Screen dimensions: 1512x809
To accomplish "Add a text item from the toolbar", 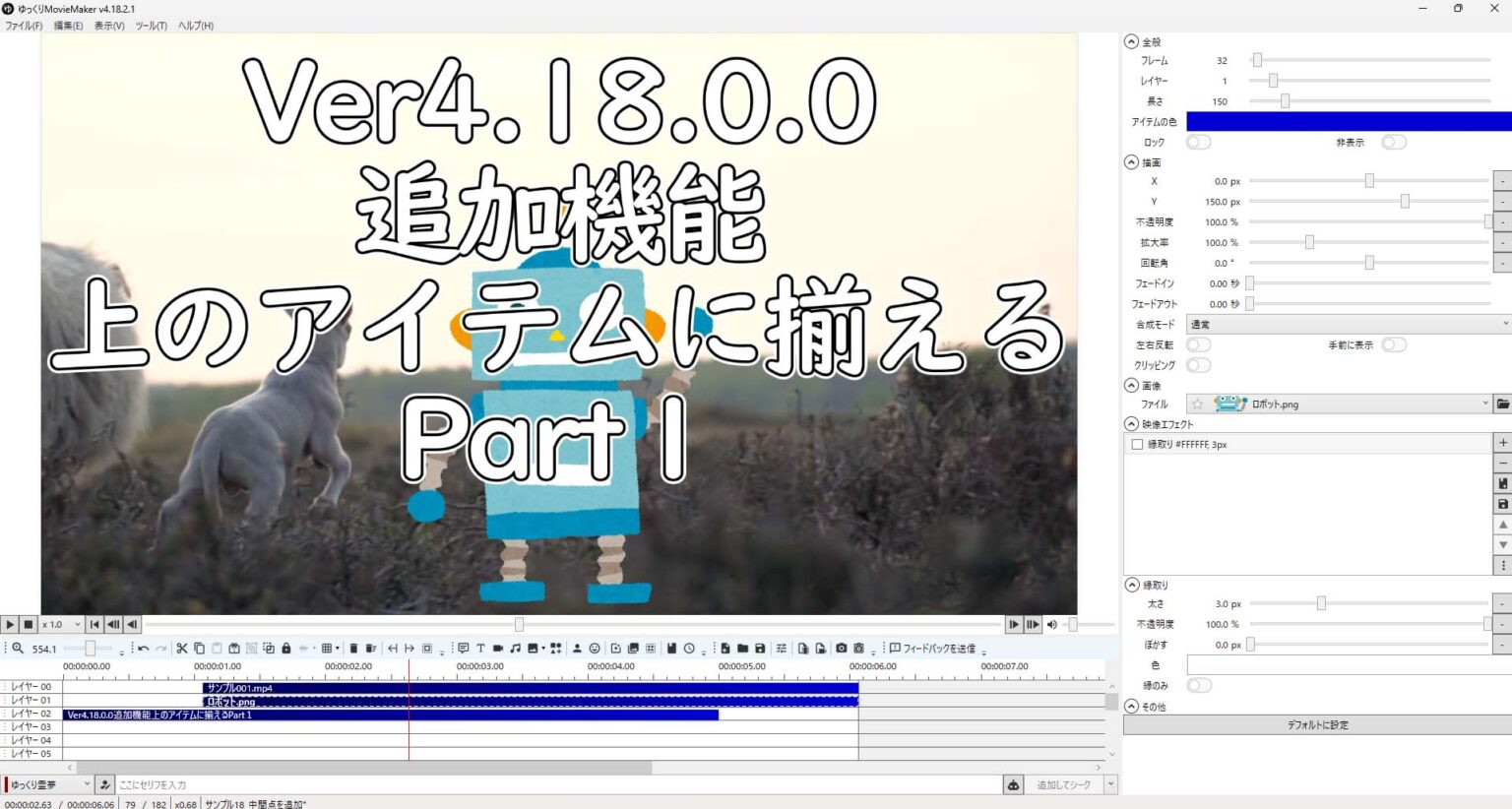I will point(481,649).
